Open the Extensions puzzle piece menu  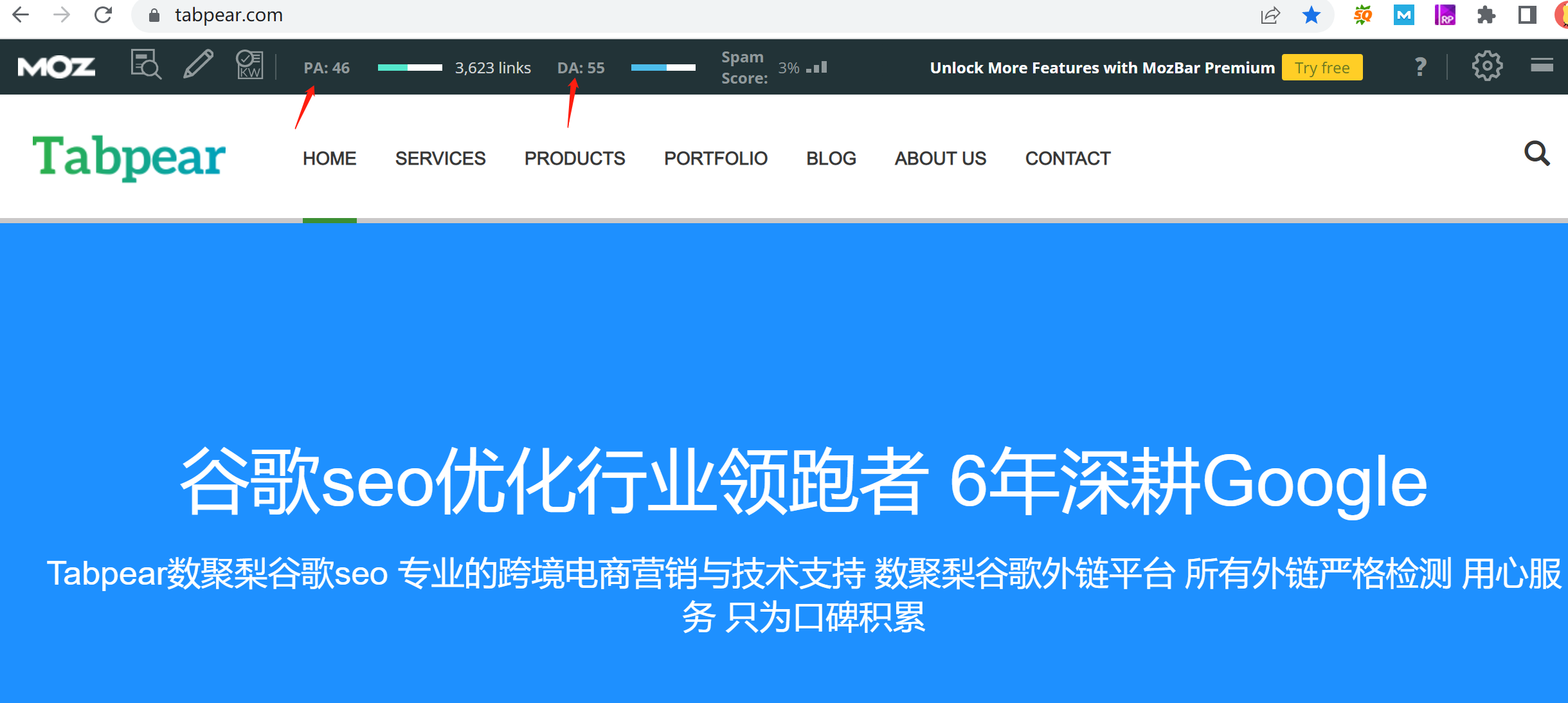tap(1486, 15)
